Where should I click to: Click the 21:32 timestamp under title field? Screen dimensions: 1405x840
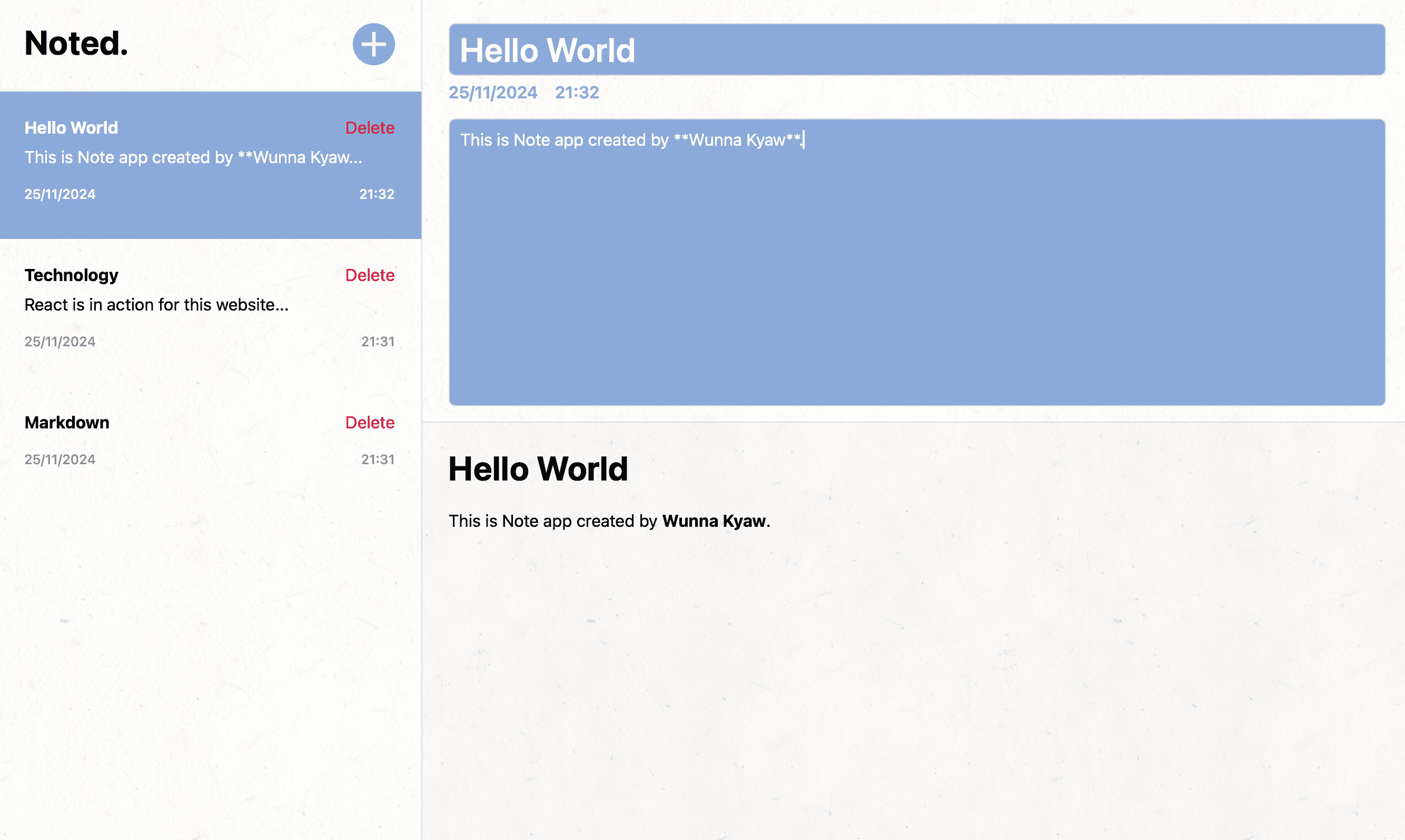(x=577, y=92)
